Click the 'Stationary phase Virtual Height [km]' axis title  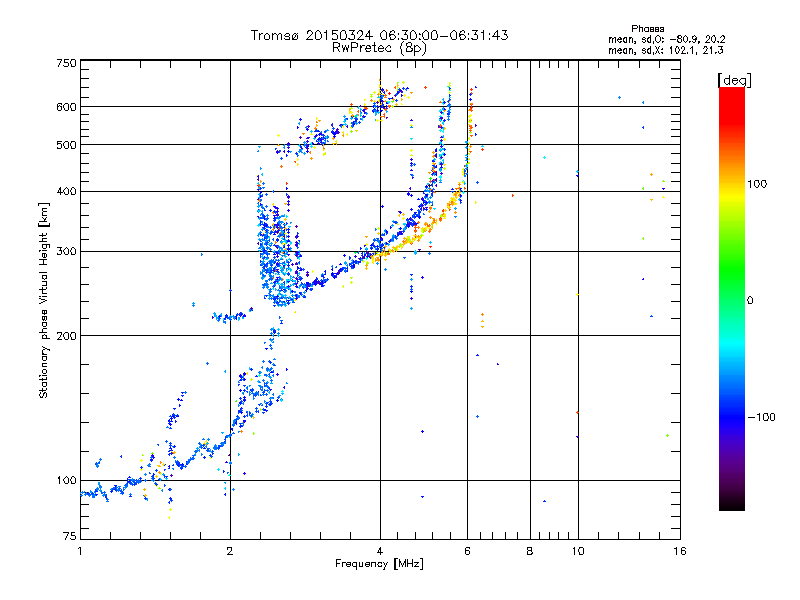click(x=44, y=300)
